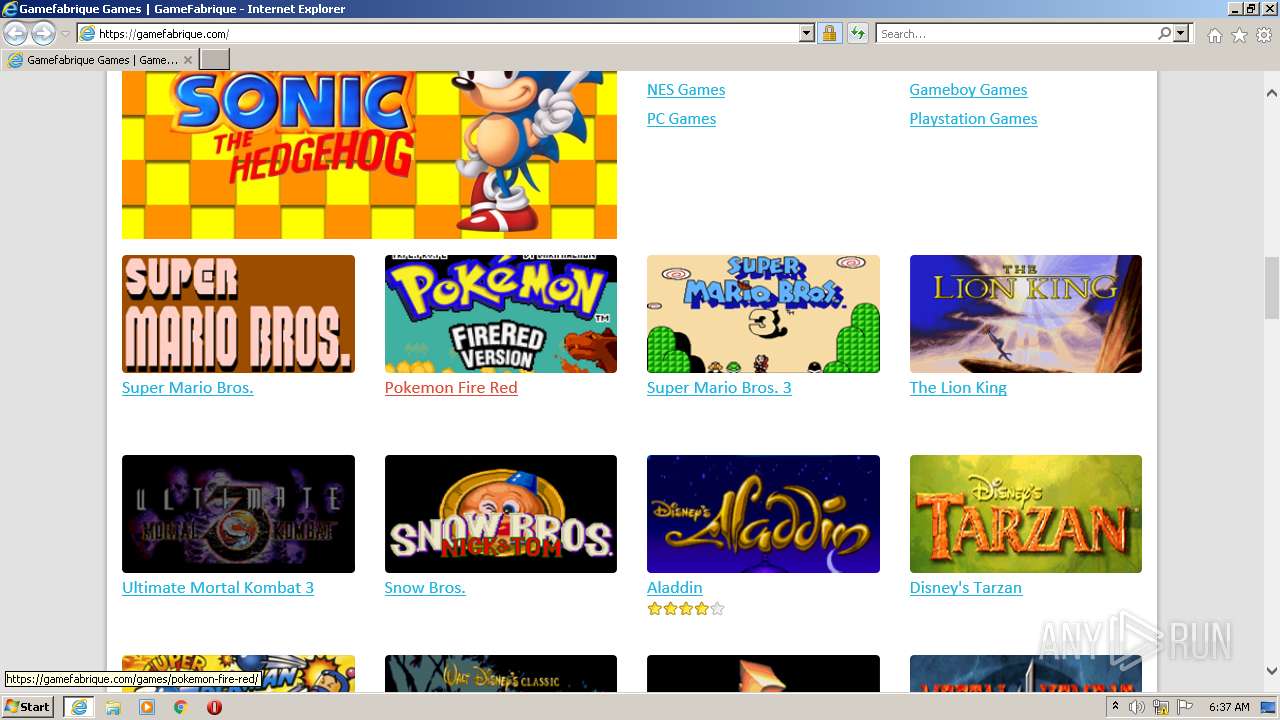Click the Refresh page icon

click(858, 34)
